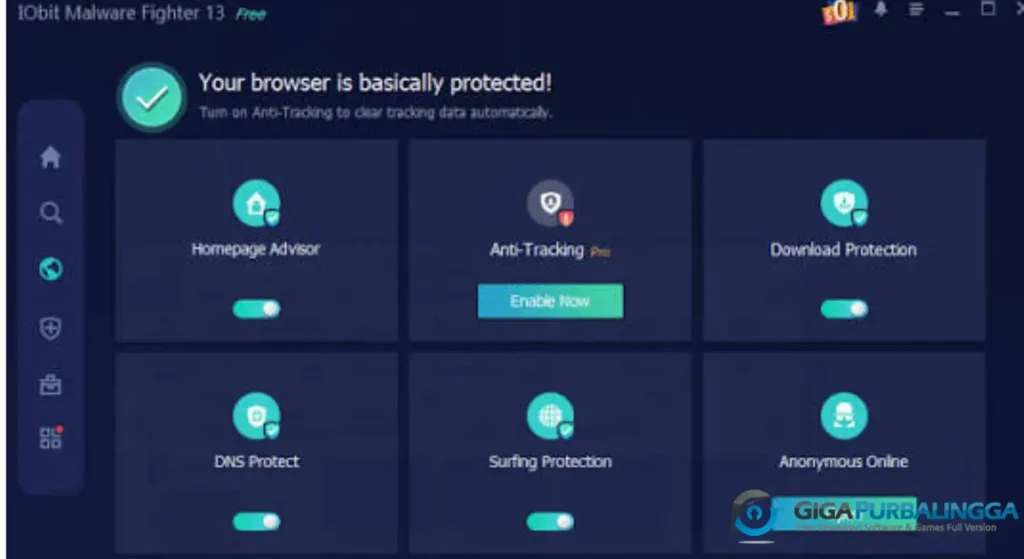1024x559 pixels.
Task: Open the Security Guard shield sidebar icon
Action: pyautogui.click(x=50, y=328)
